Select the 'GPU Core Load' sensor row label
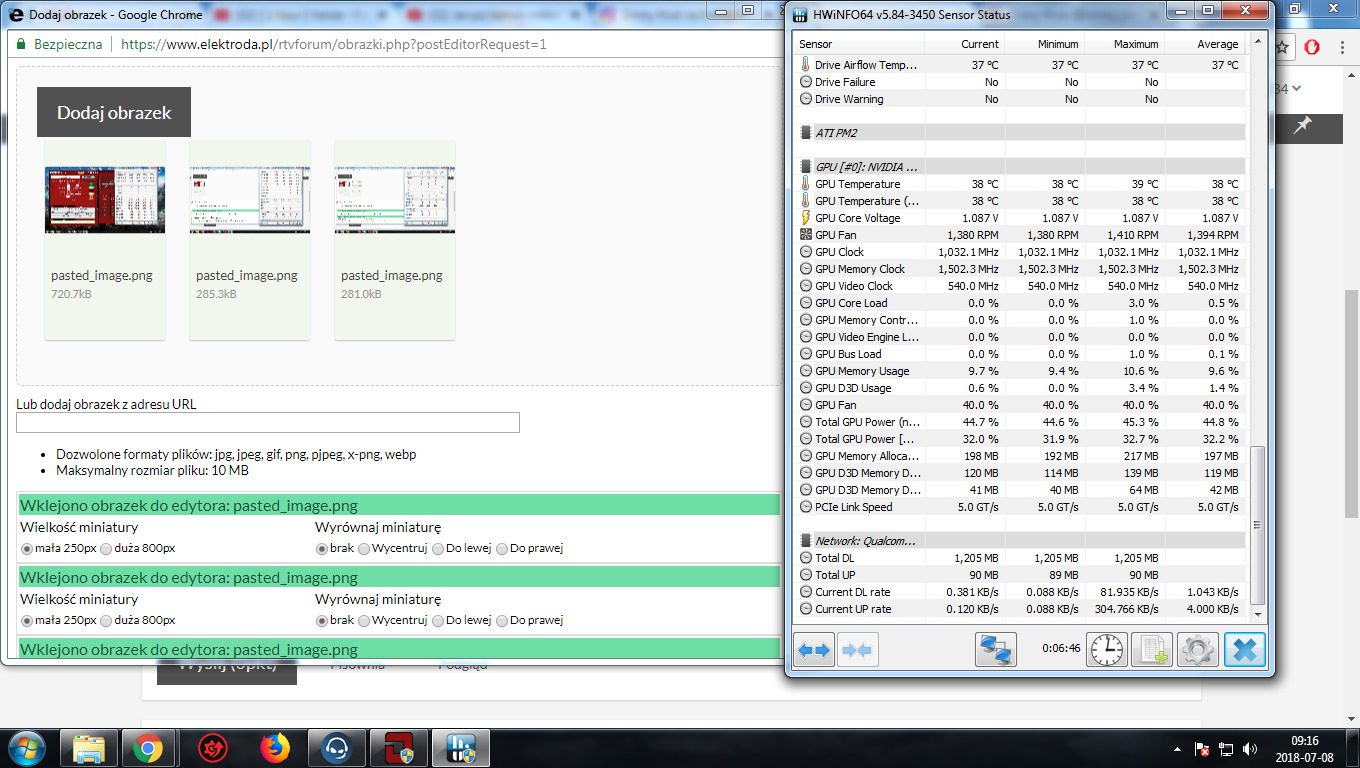Screen dimensions: 1360x768 click(851, 303)
